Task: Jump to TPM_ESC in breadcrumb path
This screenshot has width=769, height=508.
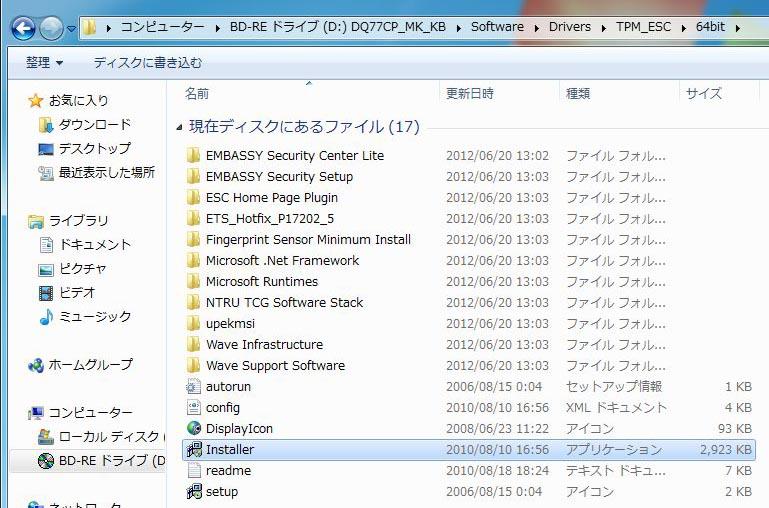Action: pos(643,27)
